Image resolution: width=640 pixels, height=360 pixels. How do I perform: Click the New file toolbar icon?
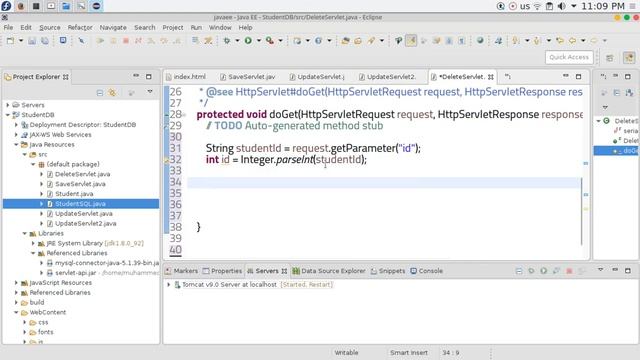coord(10,40)
